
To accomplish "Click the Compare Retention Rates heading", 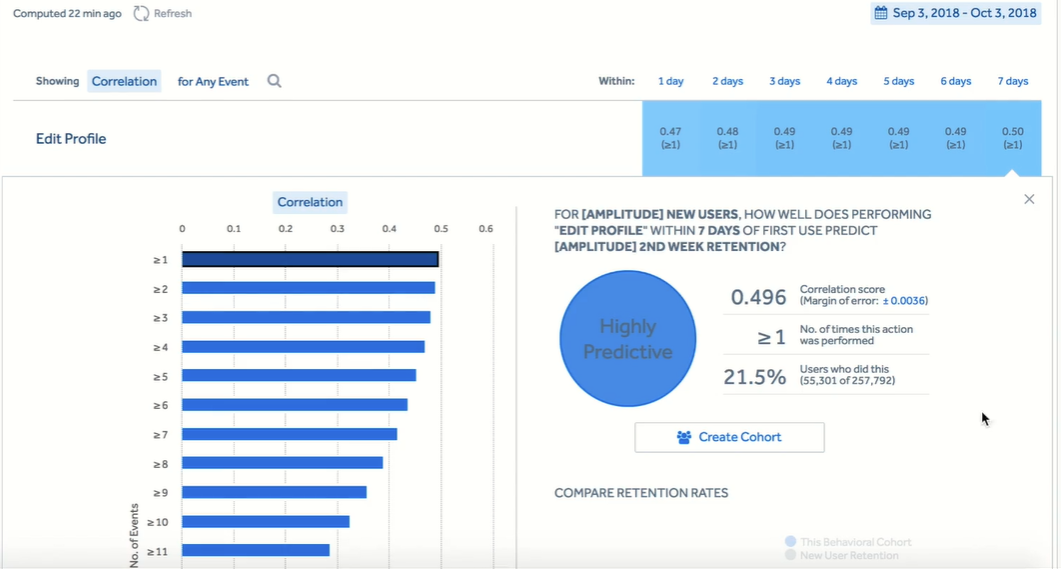I will (x=641, y=493).
